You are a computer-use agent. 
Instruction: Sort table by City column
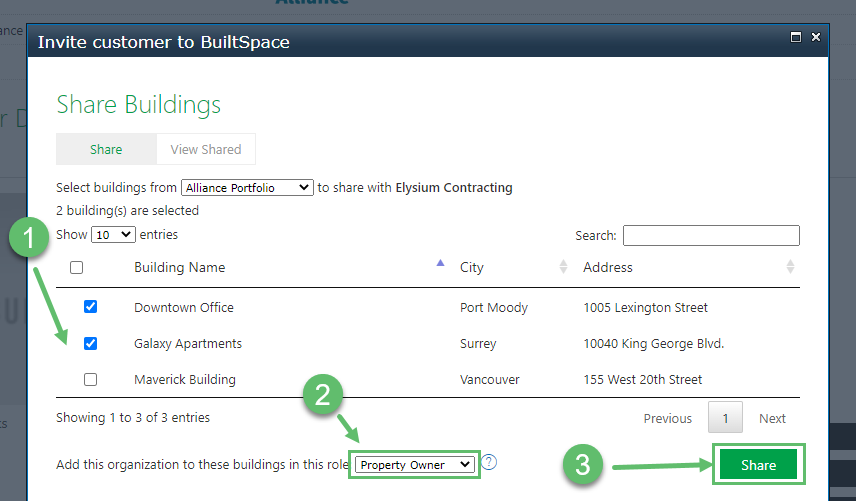click(x=563, y=267)
